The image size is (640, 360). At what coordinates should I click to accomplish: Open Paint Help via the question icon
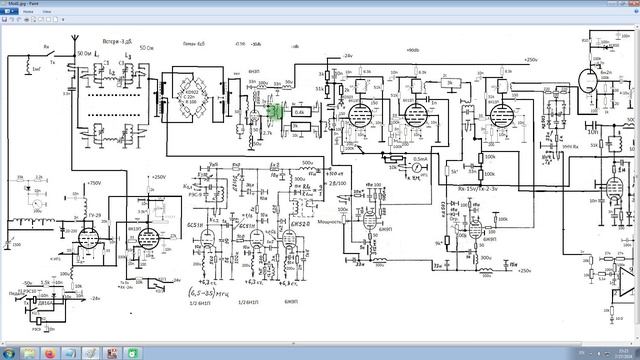(x=636, y=11)
